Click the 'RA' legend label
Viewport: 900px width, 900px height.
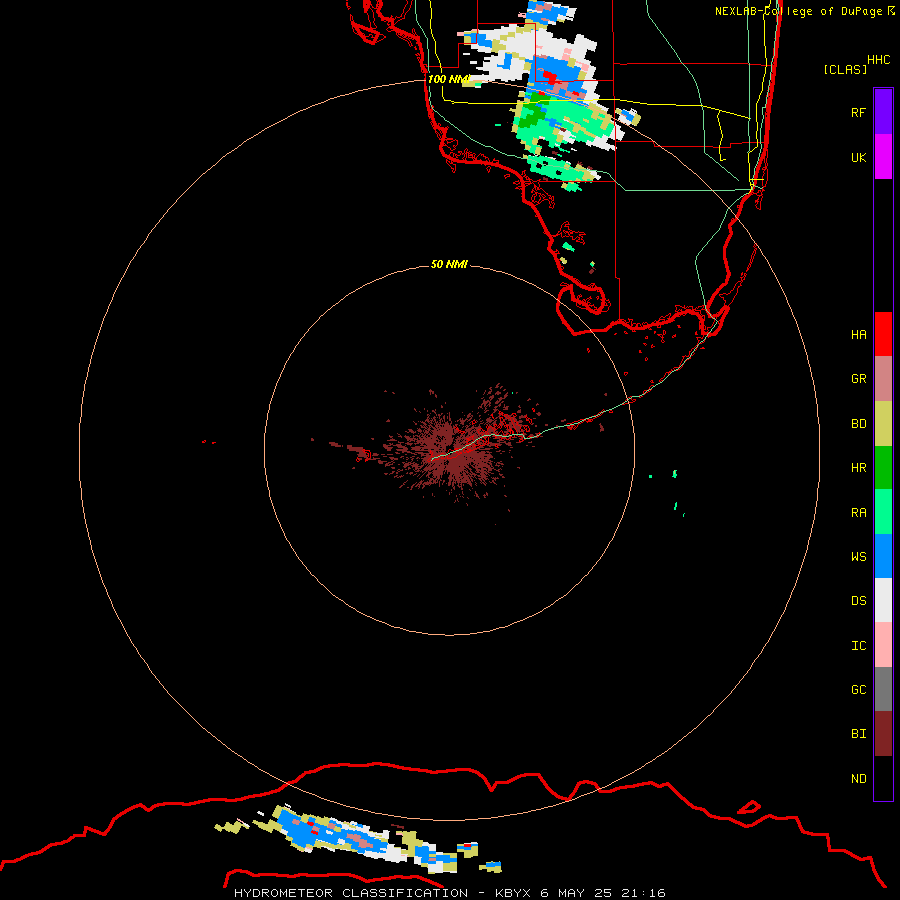tap(858, 513)
